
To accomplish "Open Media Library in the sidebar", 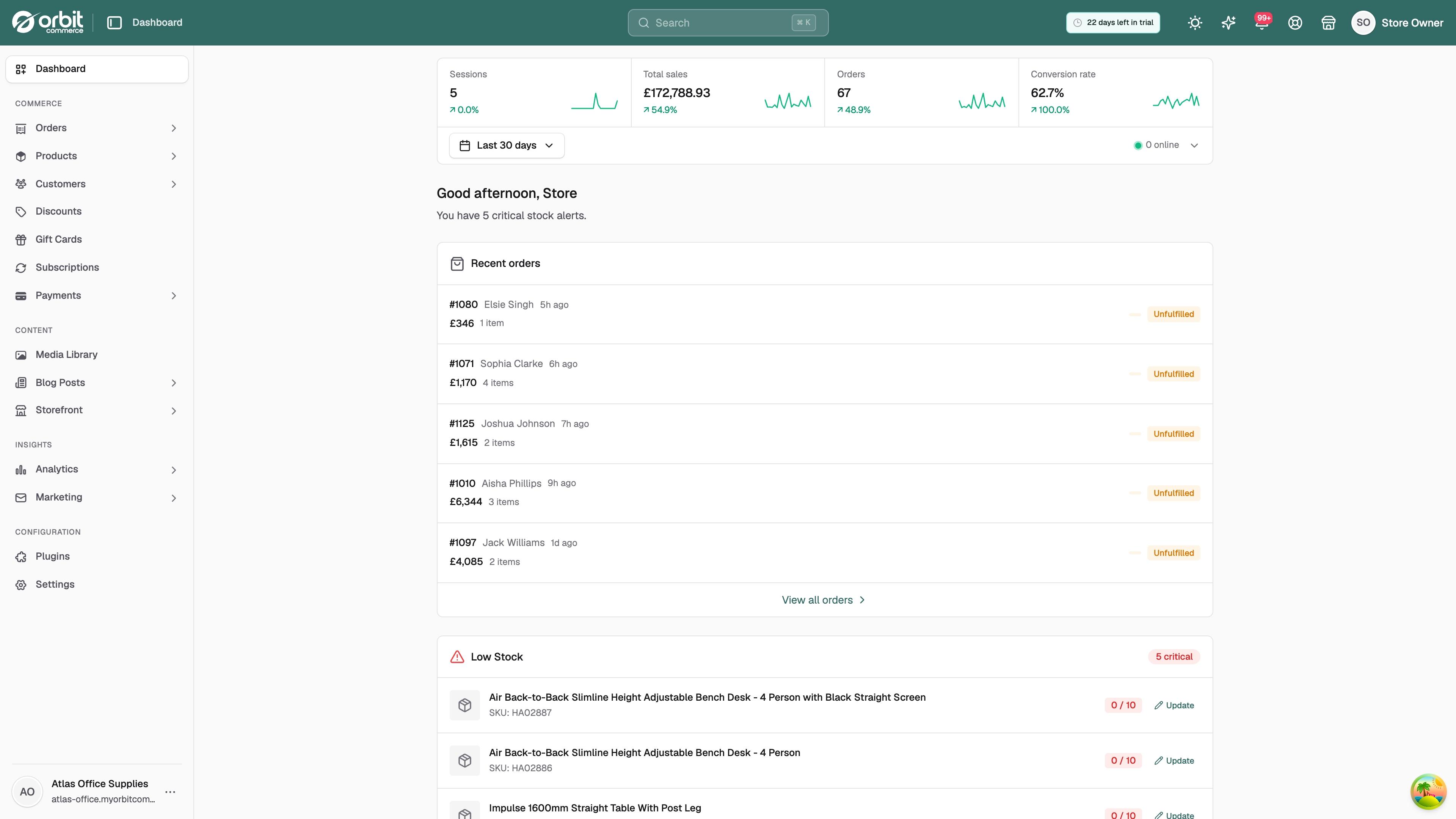I will 97,355.
